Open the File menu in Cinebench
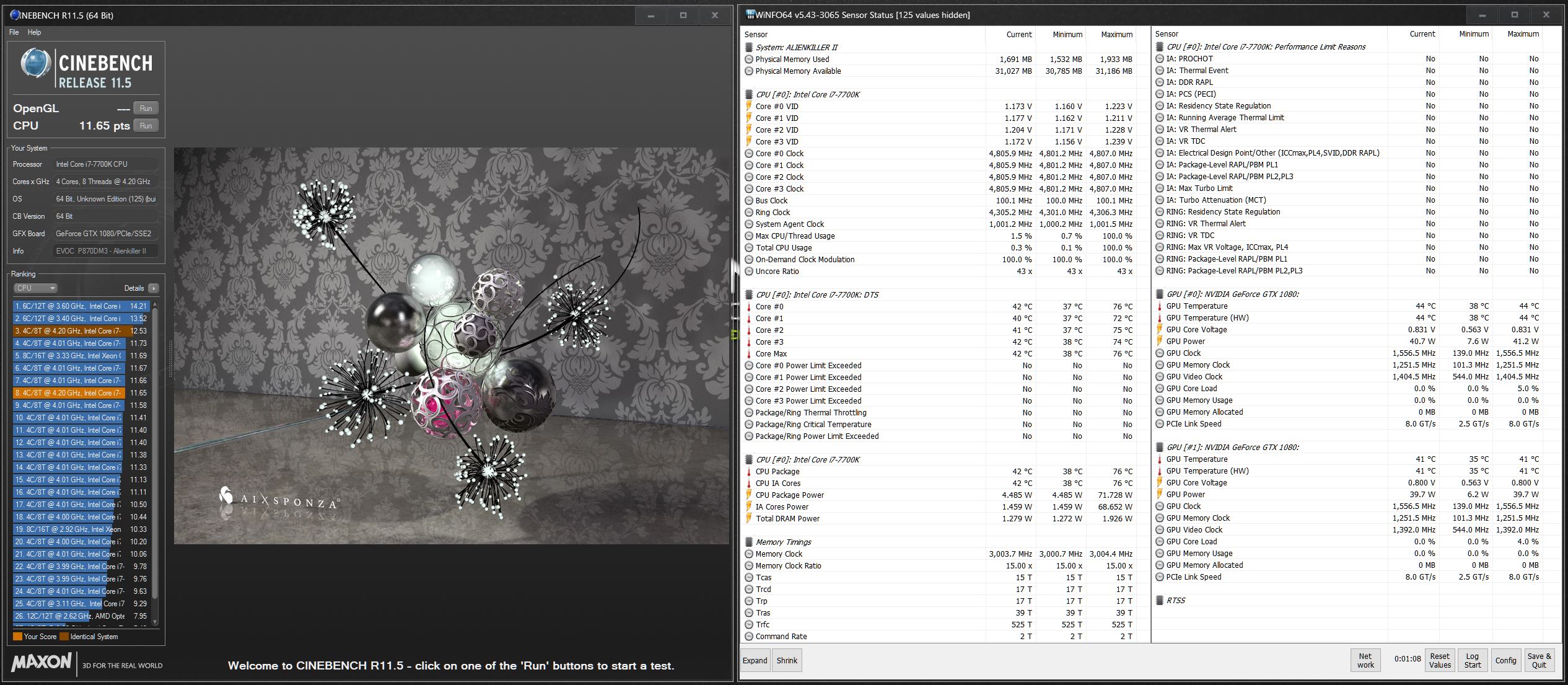This screenshot has height=685, width=1568. click(14, 32)
